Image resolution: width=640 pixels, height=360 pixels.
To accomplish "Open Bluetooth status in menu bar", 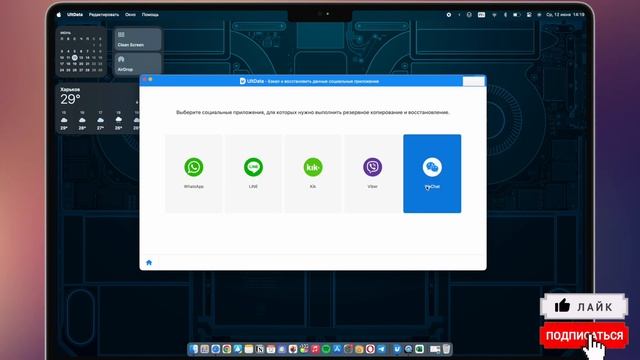I will (505, 15).
